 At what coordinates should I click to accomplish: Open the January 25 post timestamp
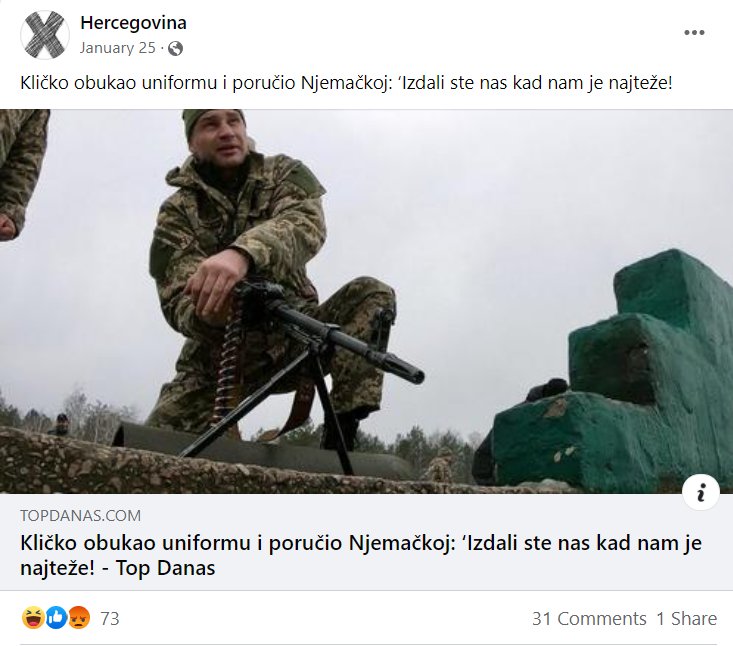click(x=117, y=48)
